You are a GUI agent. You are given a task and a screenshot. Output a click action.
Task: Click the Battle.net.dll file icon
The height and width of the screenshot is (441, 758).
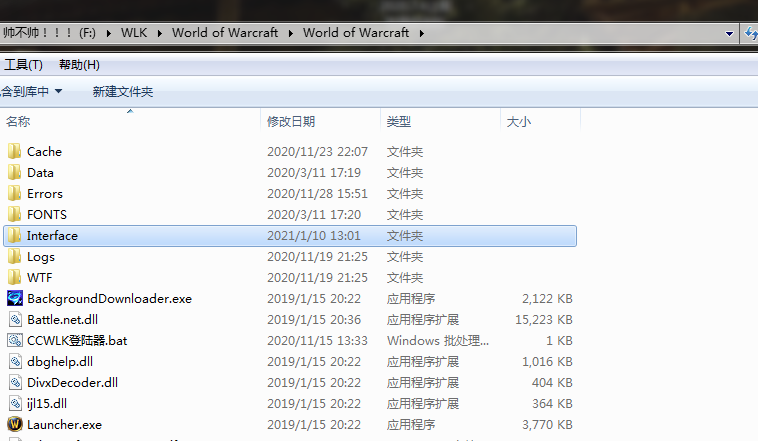tap(15, 320)
